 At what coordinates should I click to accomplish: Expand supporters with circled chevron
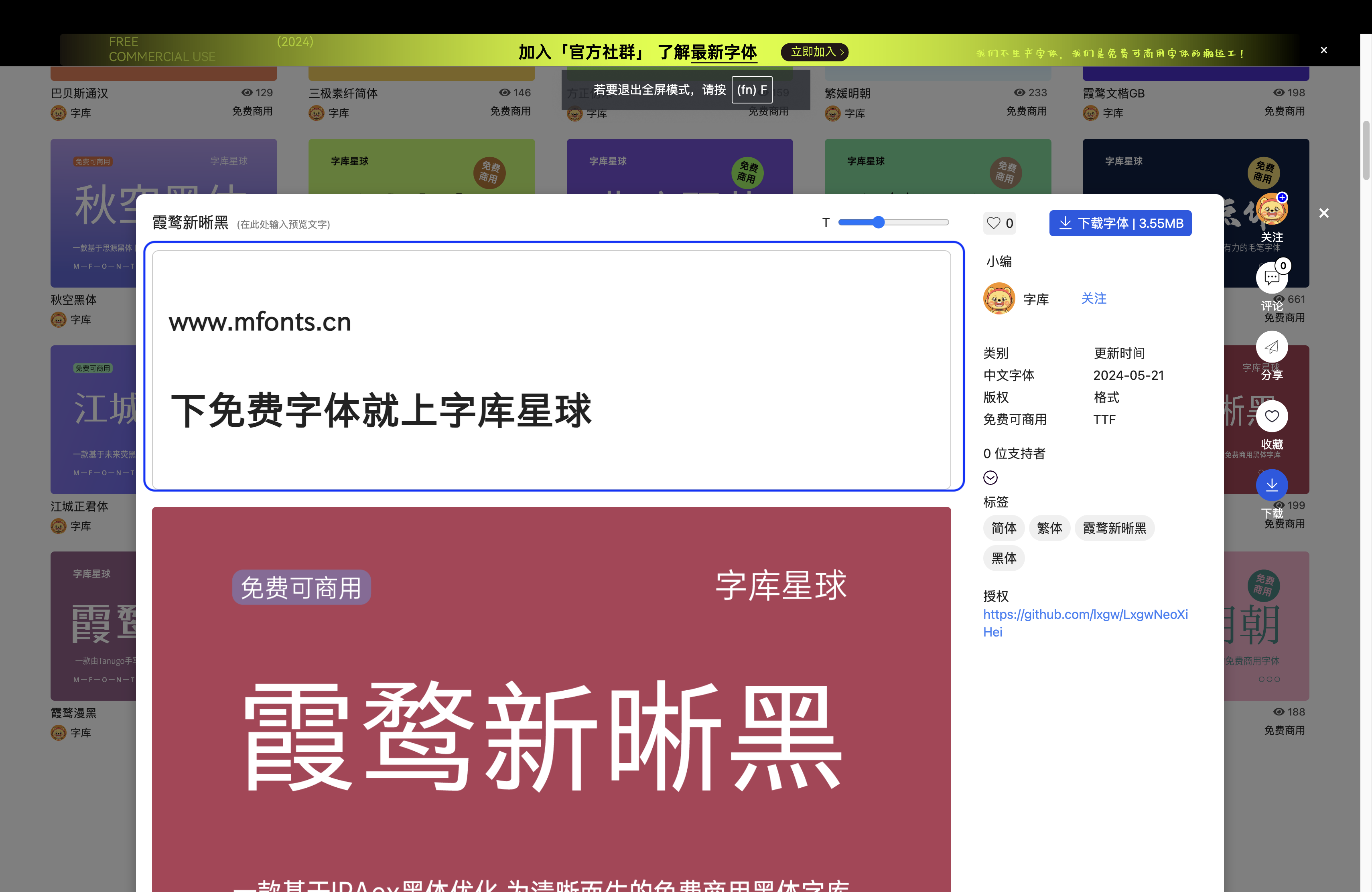[x=990, y=478]
